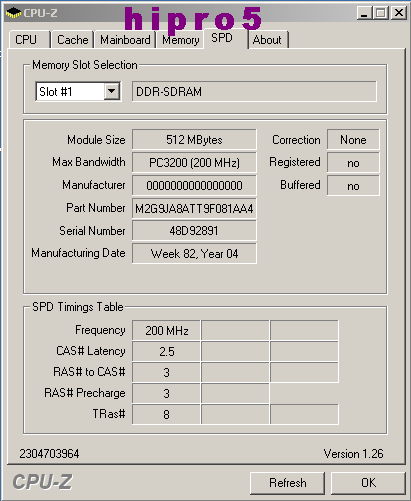This screenshot has width=411, height=501.
Task: Go to the Memory tab
Action: [181, 40]
